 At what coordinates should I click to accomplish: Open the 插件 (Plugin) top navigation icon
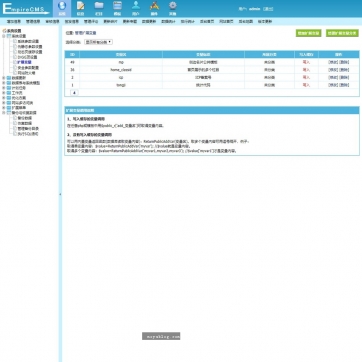154,8
